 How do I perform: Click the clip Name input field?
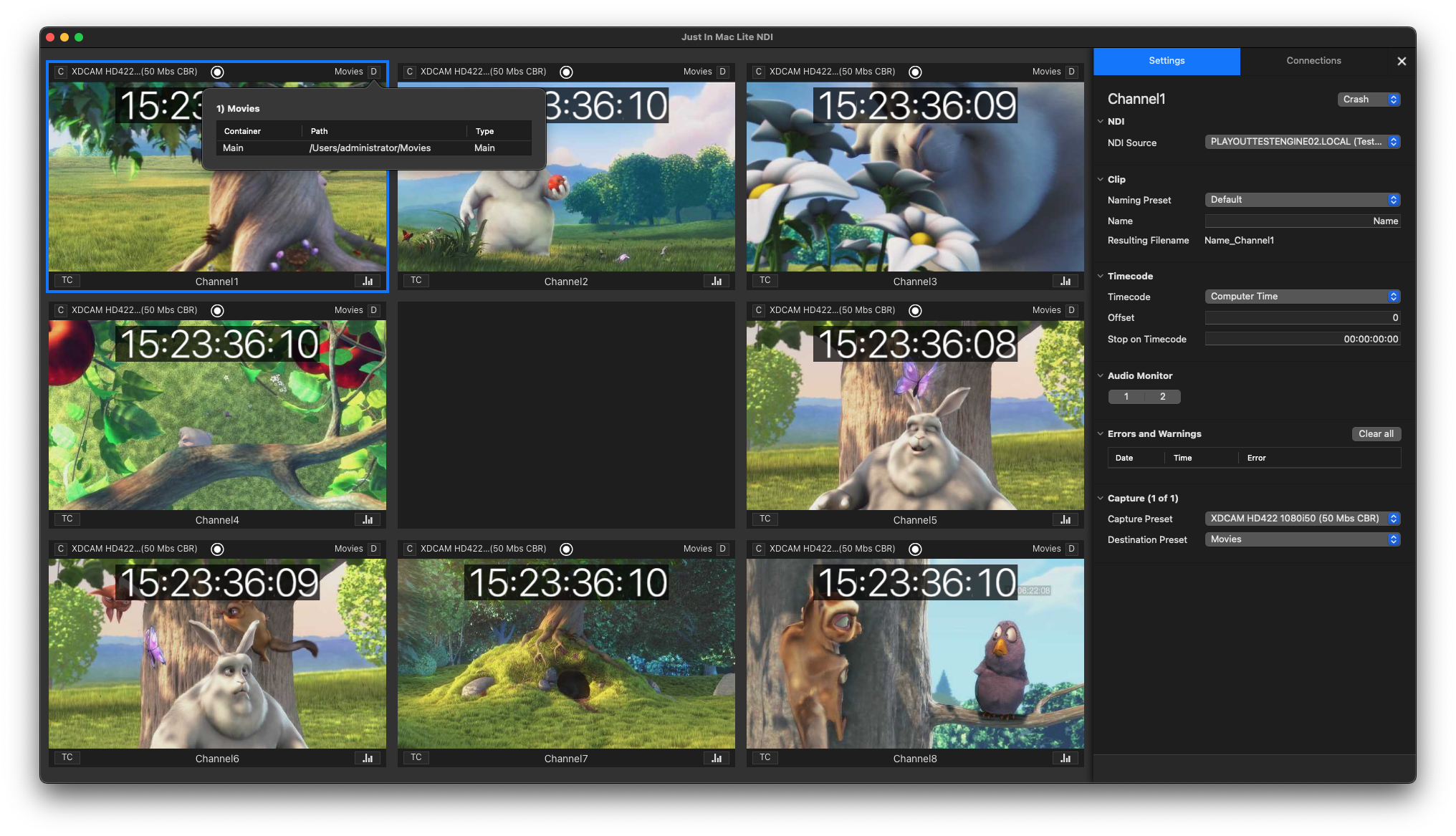tap(1303, 221)
